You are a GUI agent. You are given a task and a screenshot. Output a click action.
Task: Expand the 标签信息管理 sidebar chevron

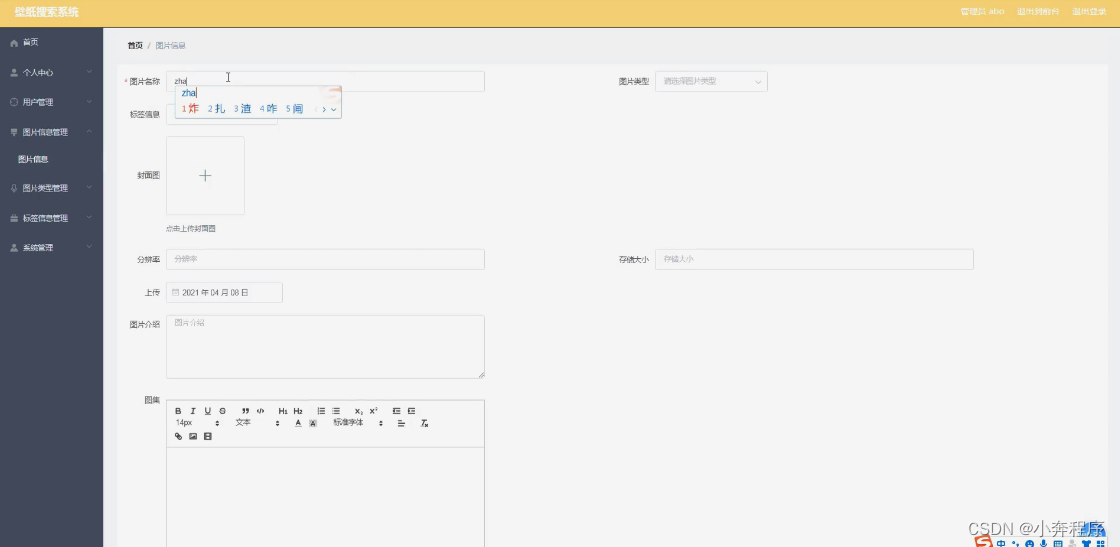click(x=89, y=218)
